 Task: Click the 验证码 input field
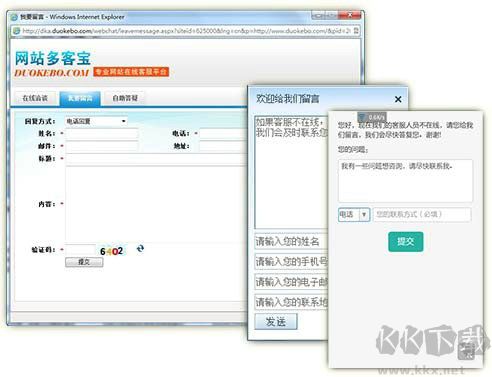(80, 250)
